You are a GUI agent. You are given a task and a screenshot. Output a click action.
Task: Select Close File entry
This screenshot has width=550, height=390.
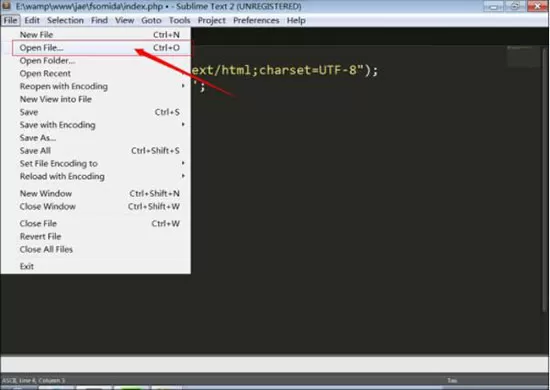click(96, 224)
